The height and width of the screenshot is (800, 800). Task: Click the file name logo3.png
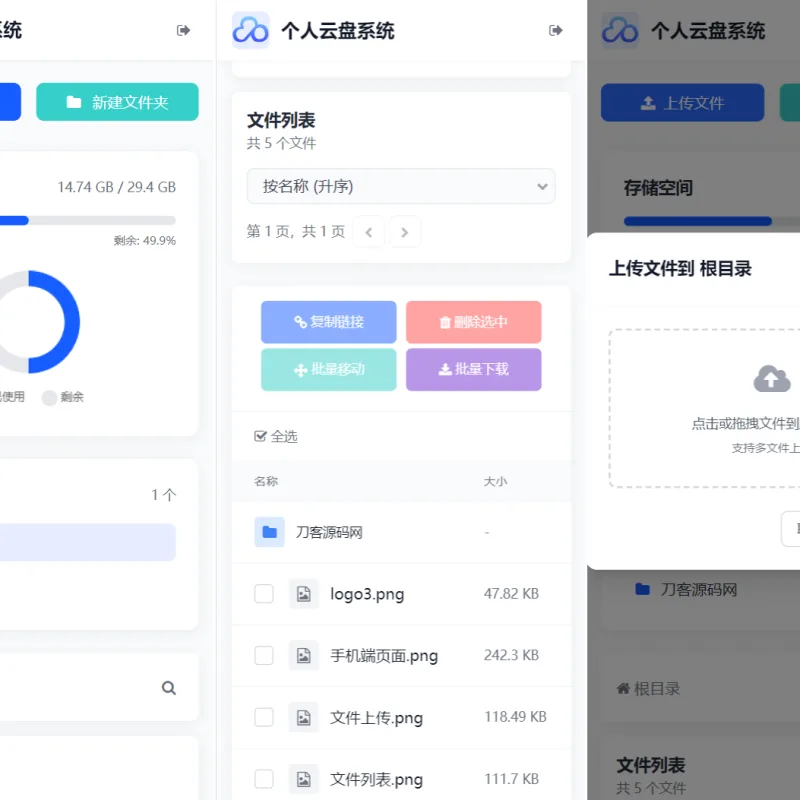(x=367, y=594)
